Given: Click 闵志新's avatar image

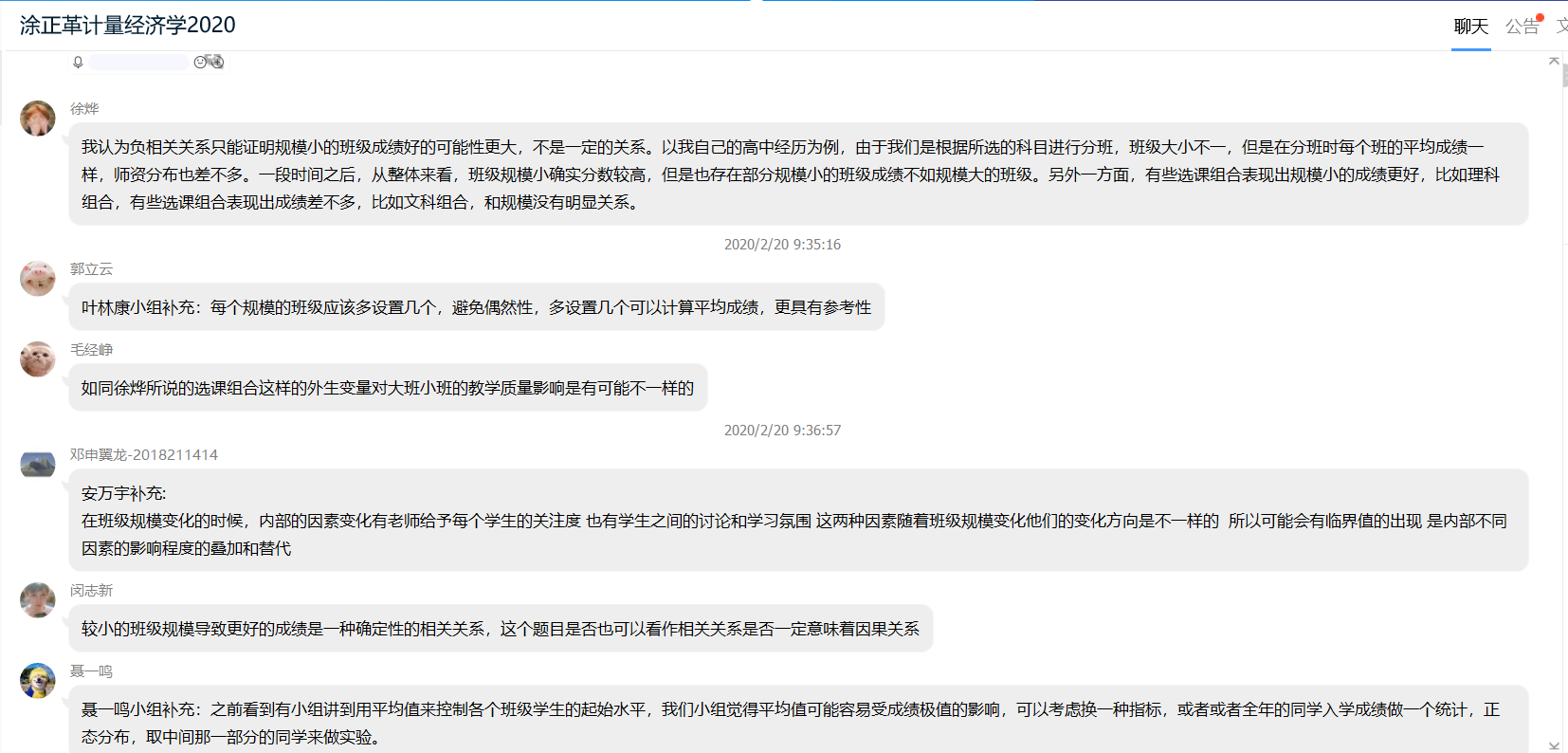Looking at the screenshot, I should (38, 600).
